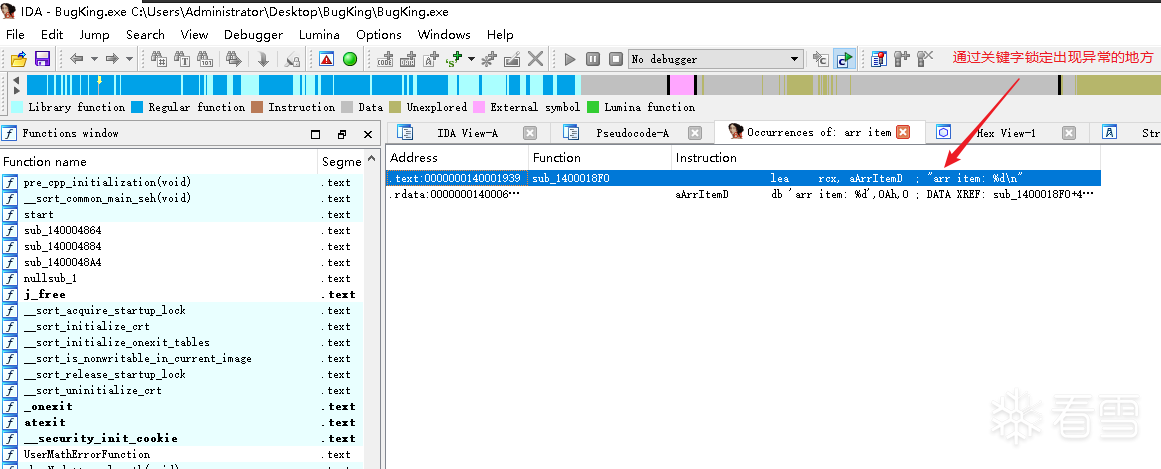
Task: Click the add-watch plus toolbar icon
Action: (x=901, y=59)
